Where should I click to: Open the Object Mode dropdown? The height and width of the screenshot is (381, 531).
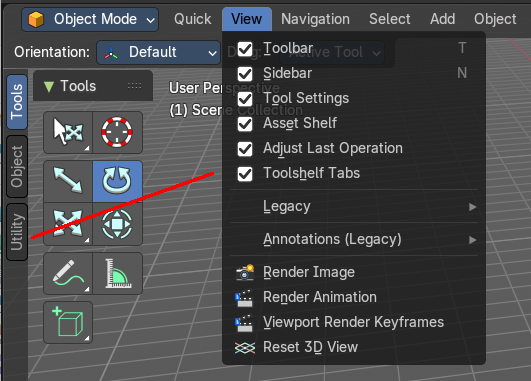[90, 19]
